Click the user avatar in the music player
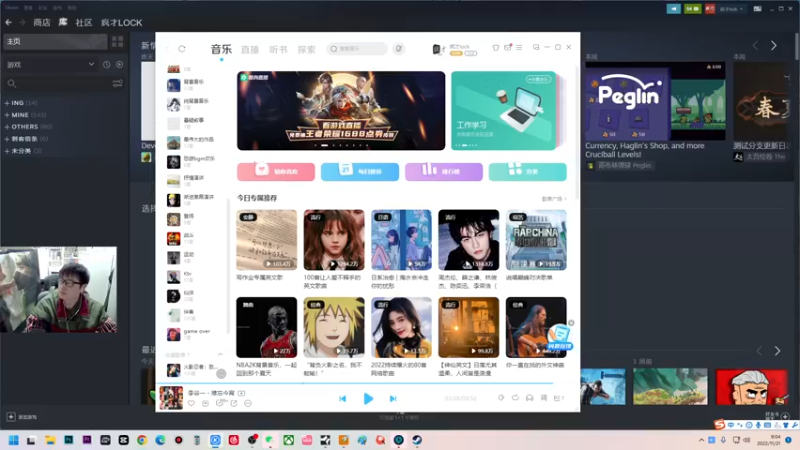This screenshot has height=450, width=800. 438,49
